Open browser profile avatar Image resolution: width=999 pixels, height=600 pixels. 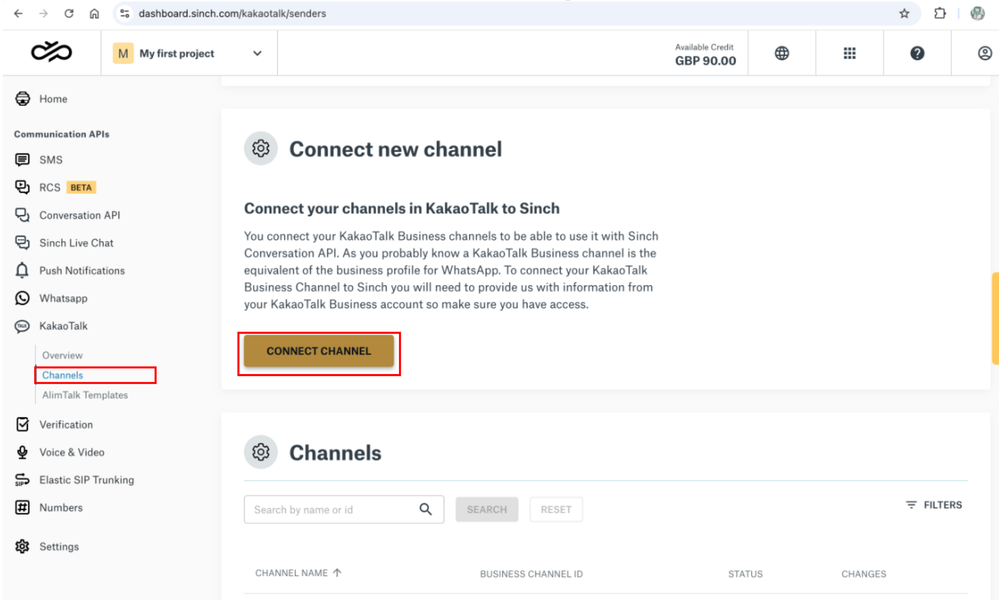point(977,13)
